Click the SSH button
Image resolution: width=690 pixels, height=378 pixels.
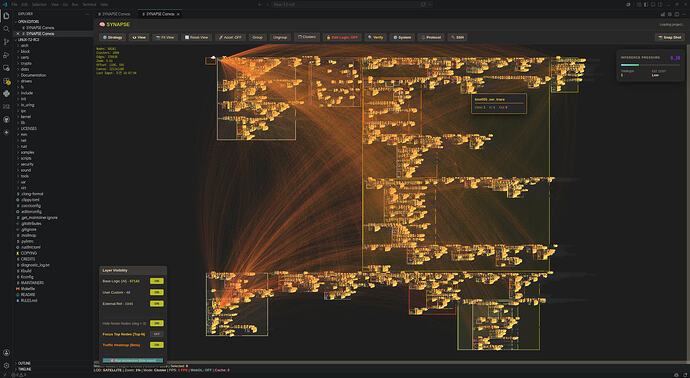(458, 37)
